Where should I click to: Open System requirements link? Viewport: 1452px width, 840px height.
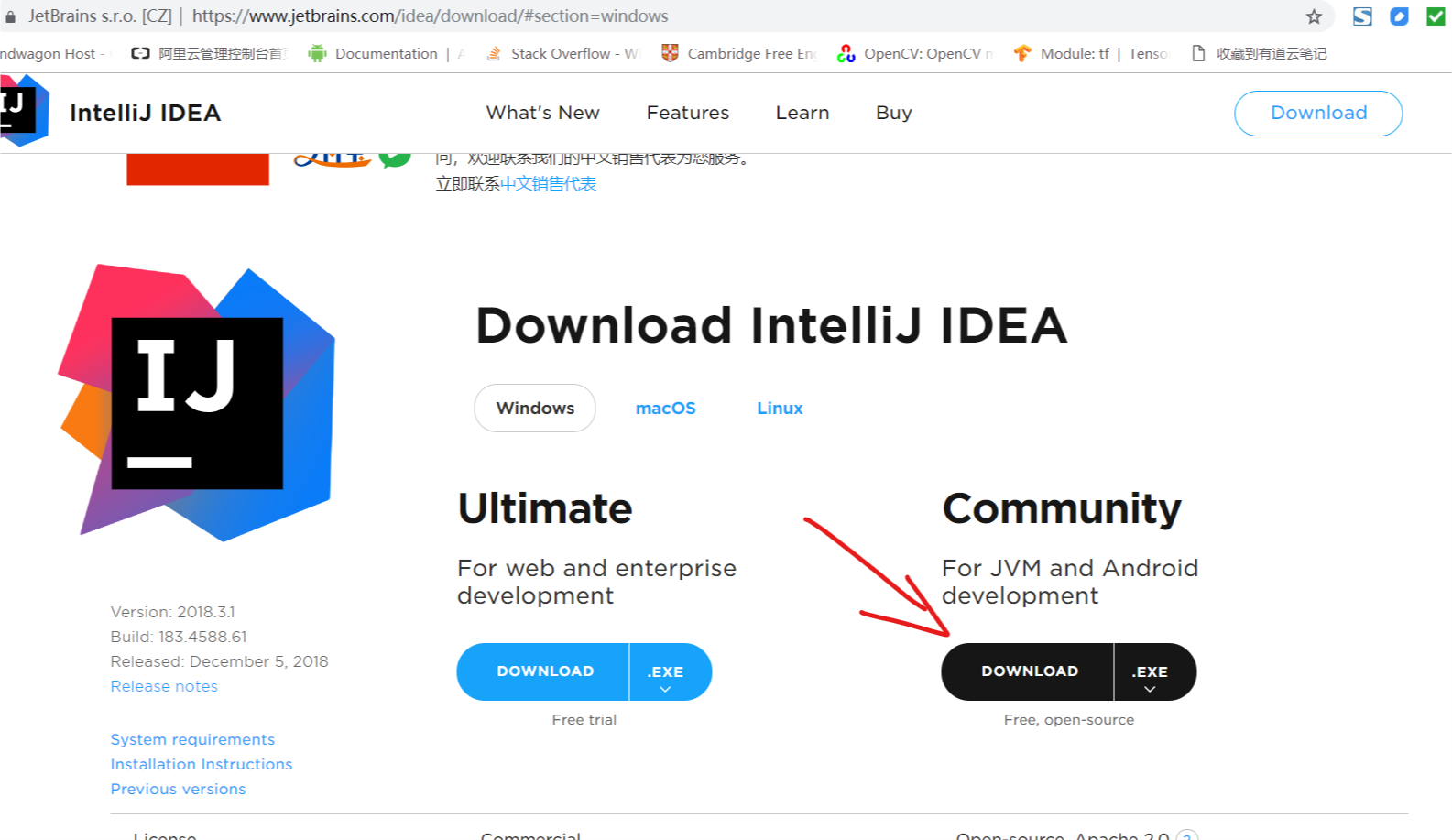tap(192, 739)
